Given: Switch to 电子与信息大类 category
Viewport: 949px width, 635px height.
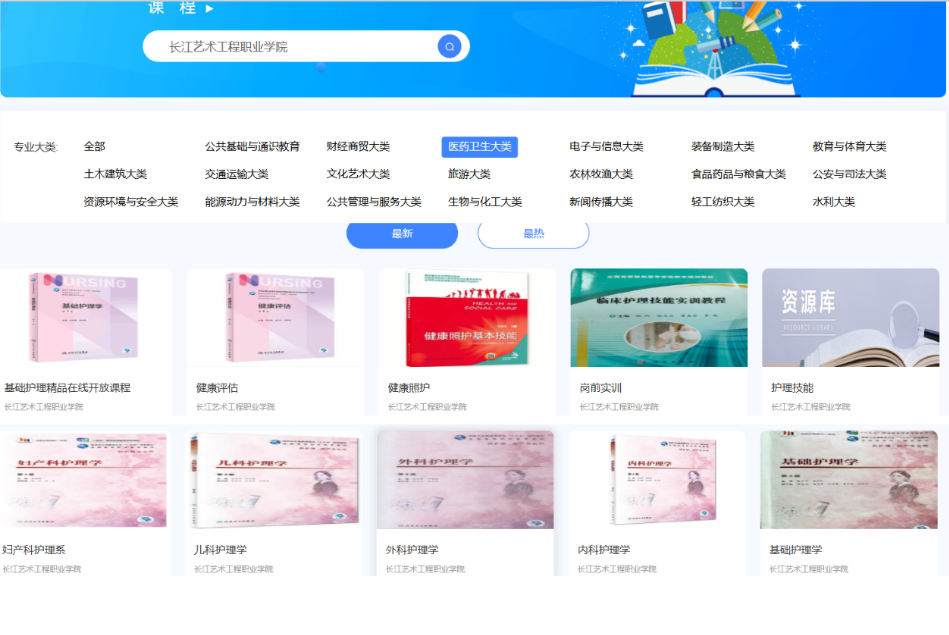Looking at the screenshot, I should pos(606,146).
